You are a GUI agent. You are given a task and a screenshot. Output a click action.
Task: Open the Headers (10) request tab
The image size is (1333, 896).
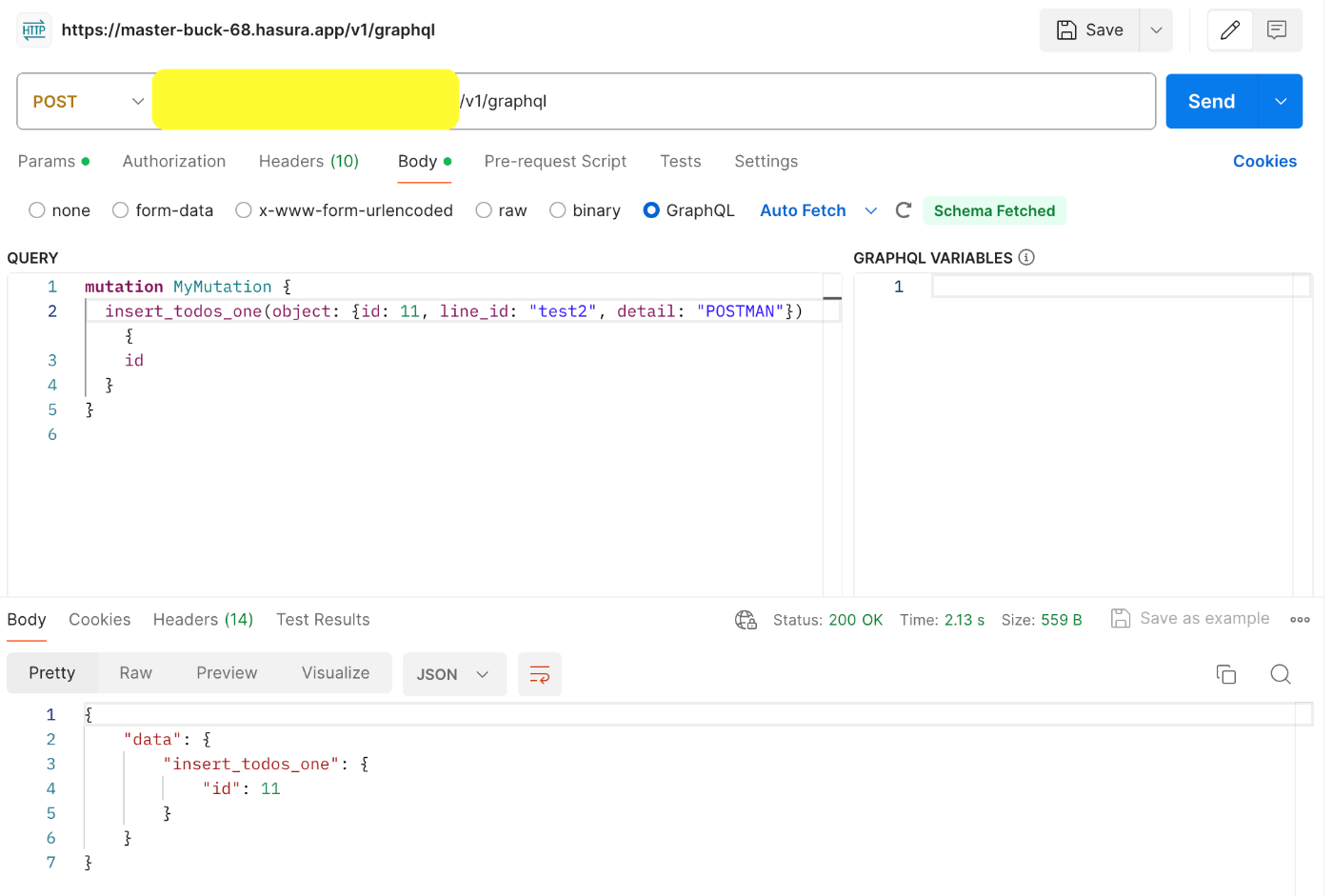pos(308,162)
